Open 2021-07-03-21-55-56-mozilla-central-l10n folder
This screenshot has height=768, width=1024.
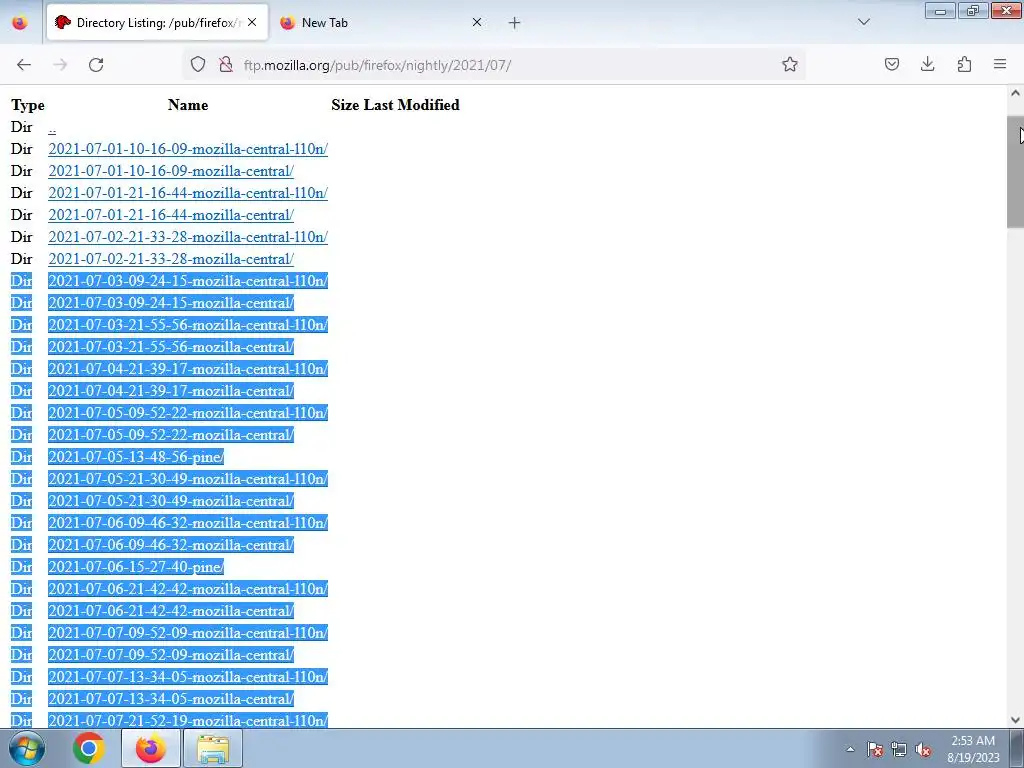point(187,325)
